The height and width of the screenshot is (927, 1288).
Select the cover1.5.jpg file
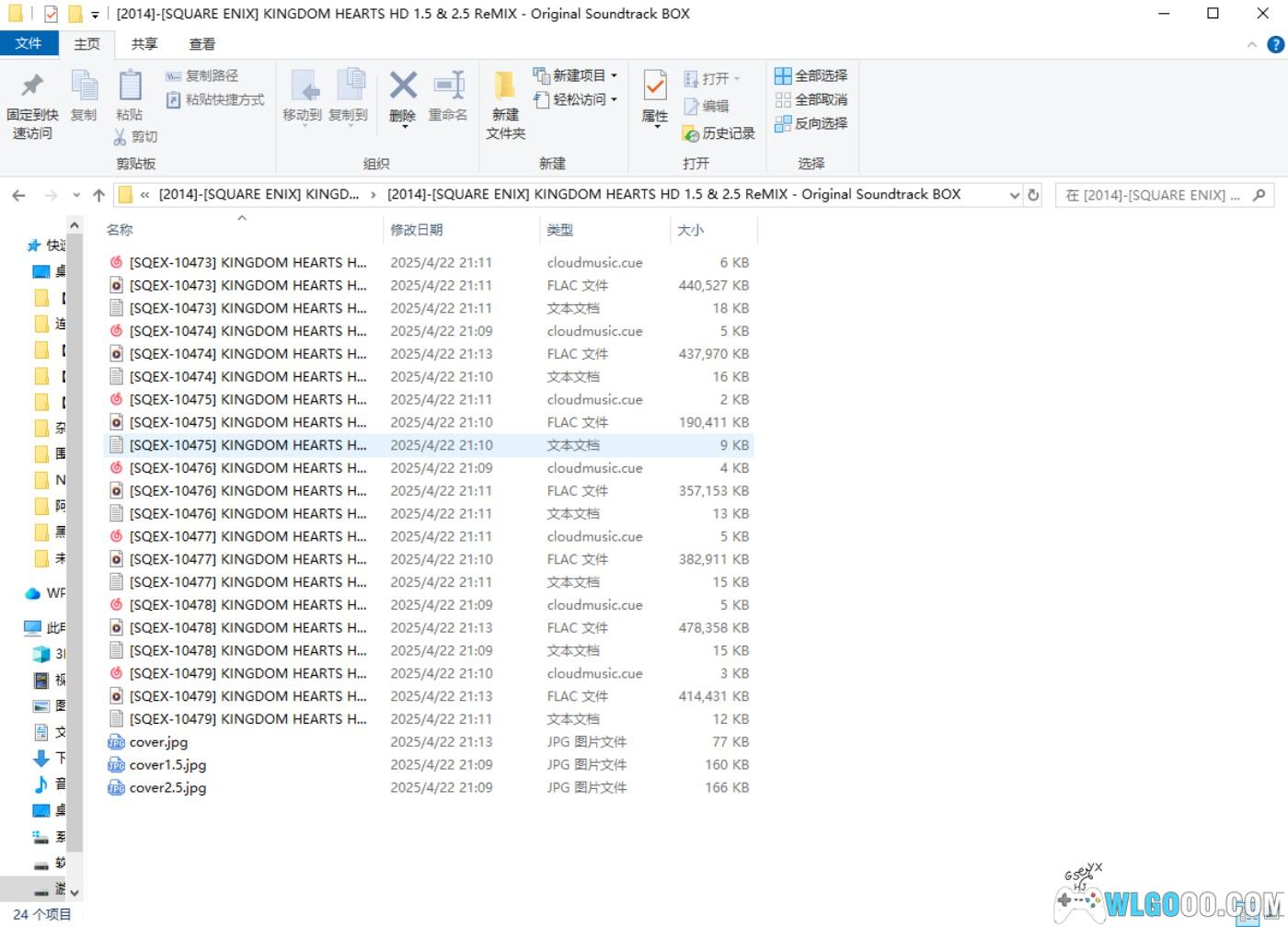click(167, 765)
